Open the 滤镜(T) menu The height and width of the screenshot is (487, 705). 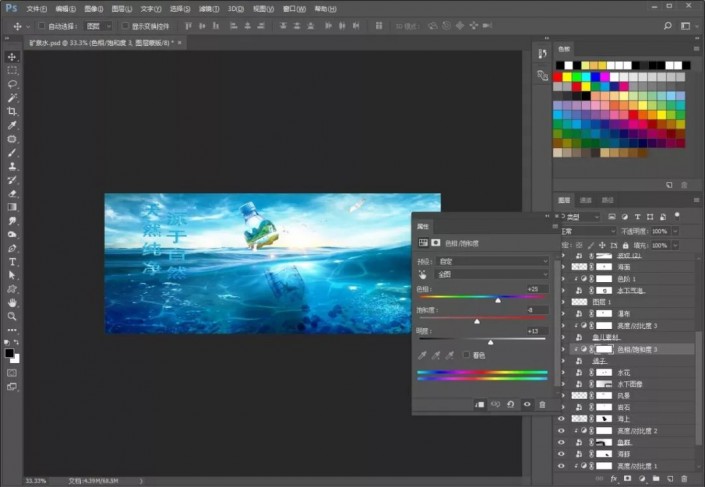209,9
